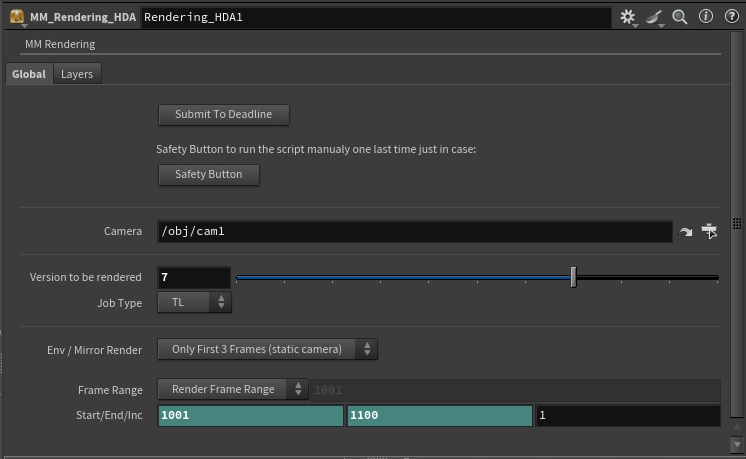Open the Job Type dropdown

pyautogui.click(x=194, y=303)
